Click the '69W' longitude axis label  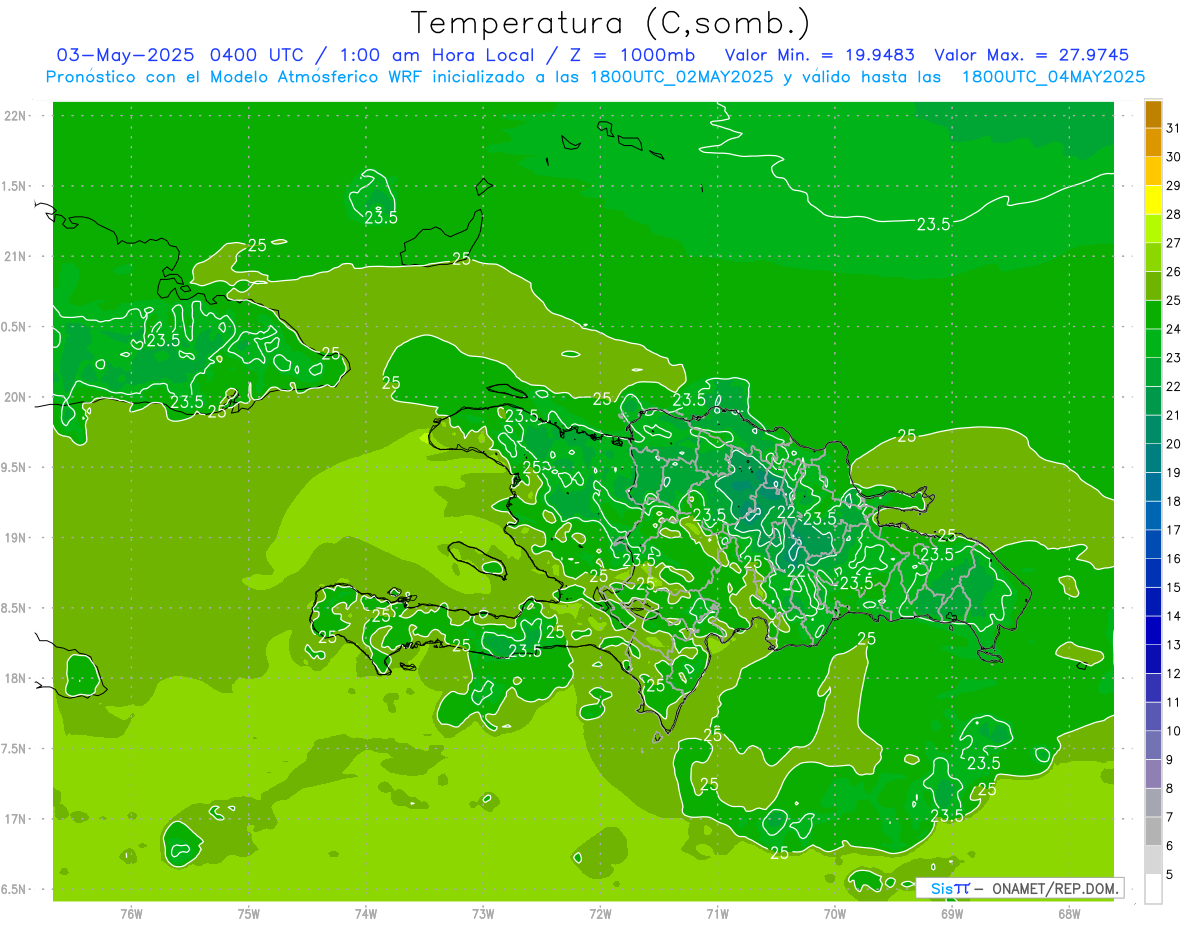952,914
